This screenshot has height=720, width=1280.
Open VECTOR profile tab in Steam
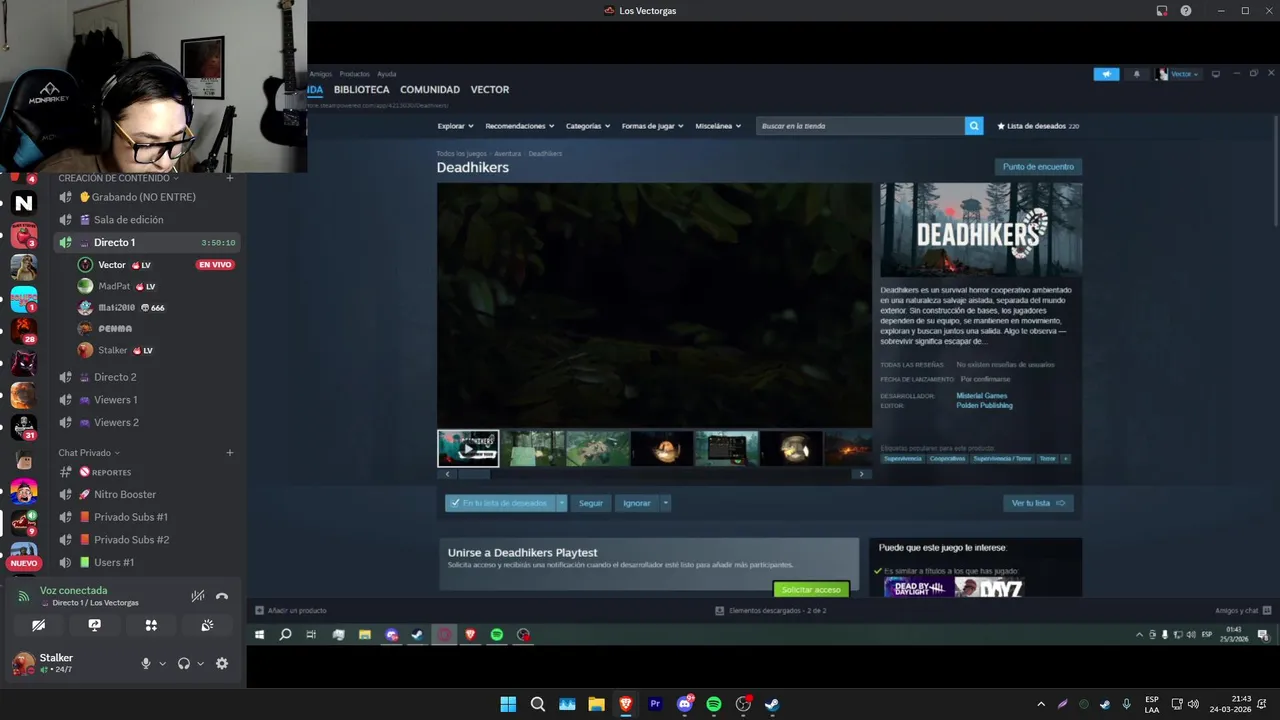(490, 90)
